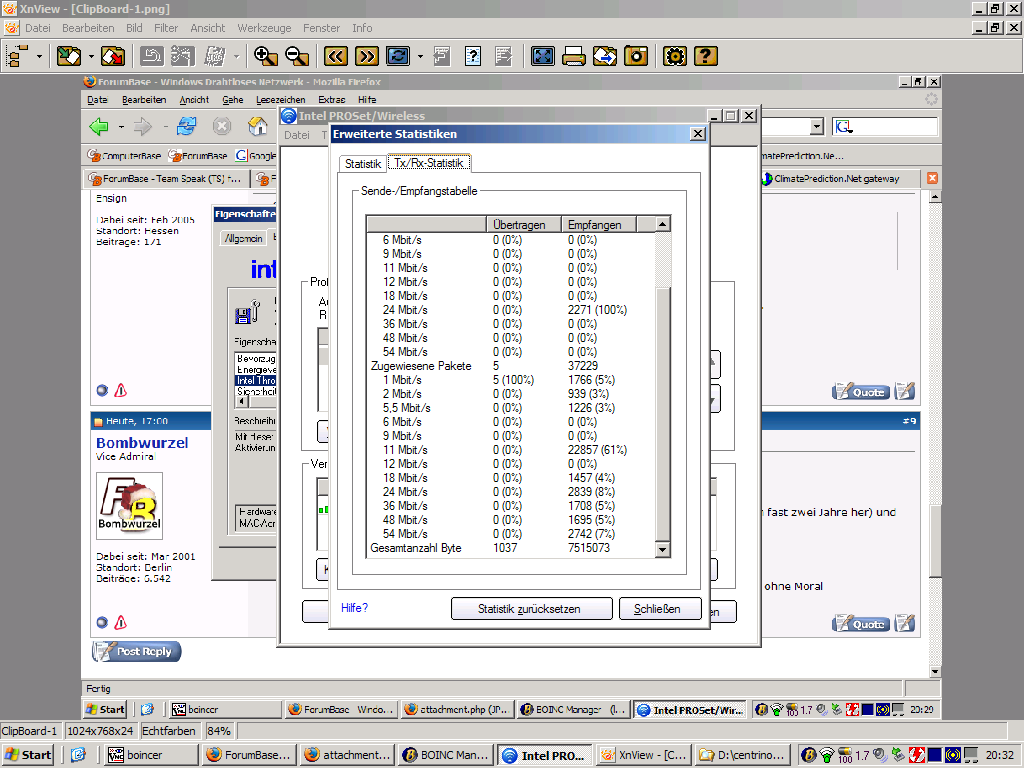Open the XnView Browser toolbar icon

click(x=18, y=56)
